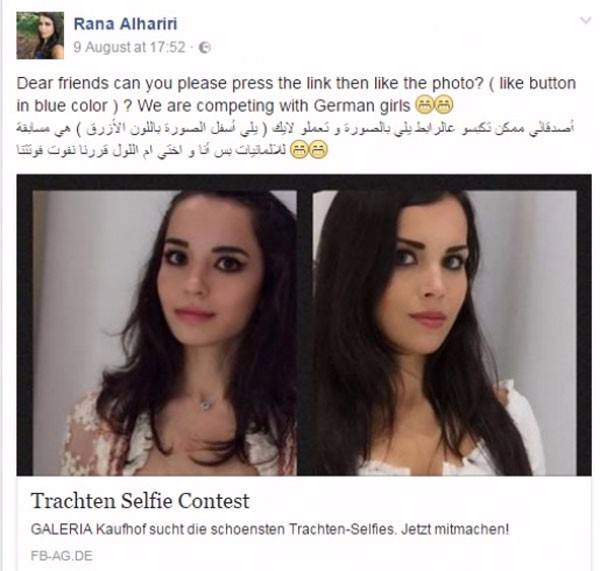
Task: Open the left selfie photo
Action: [x=165, y=333]
